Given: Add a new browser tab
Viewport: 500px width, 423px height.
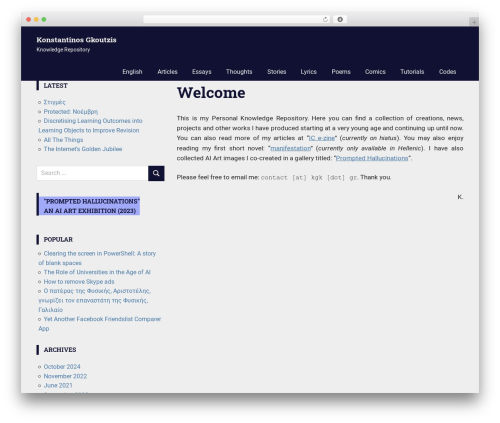Looking at the screenshot, I should (x=474, y=22).
